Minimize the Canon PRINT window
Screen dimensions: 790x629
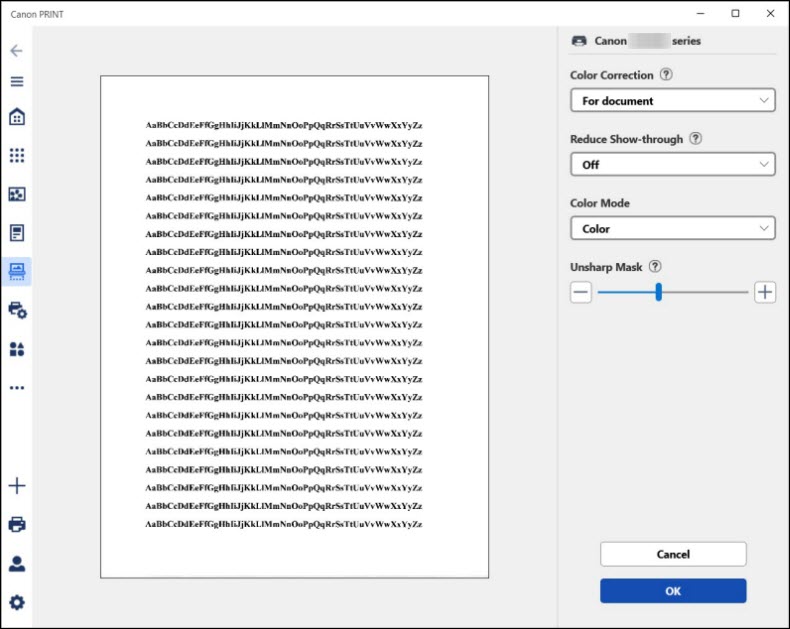point(700,14)
